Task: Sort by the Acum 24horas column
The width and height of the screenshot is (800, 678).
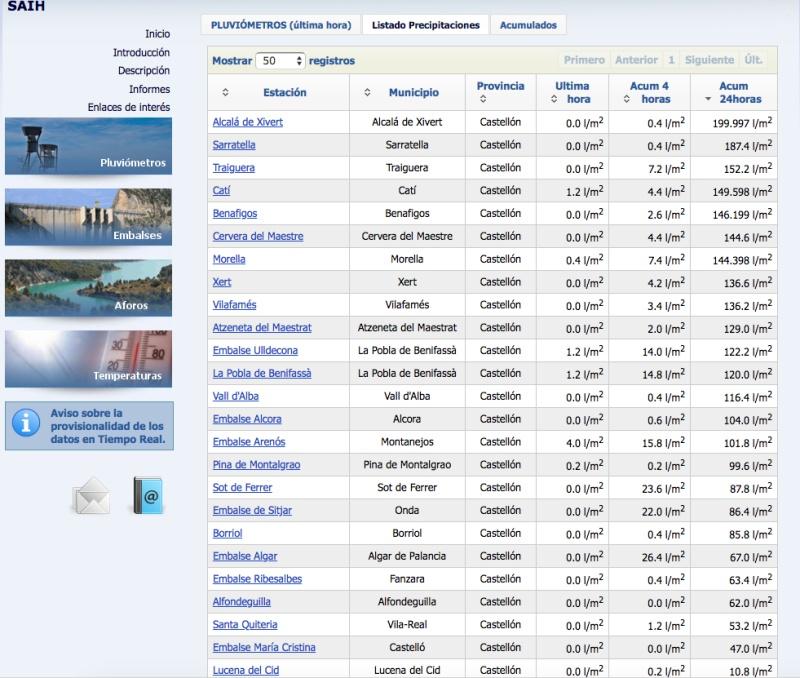Action: coord(733,93)
